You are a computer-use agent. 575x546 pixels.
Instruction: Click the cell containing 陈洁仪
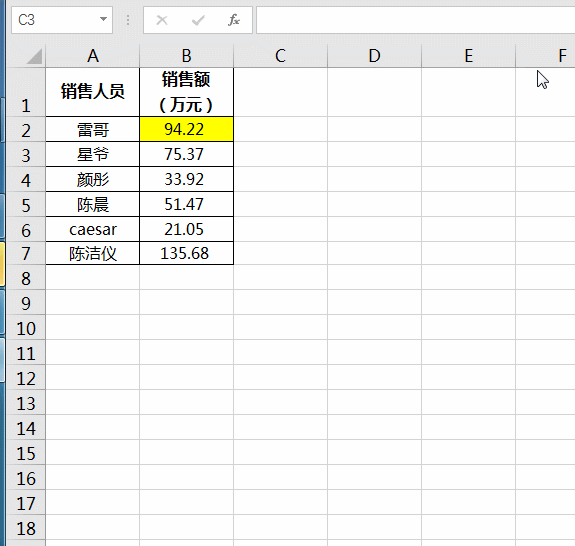[93, 253]
